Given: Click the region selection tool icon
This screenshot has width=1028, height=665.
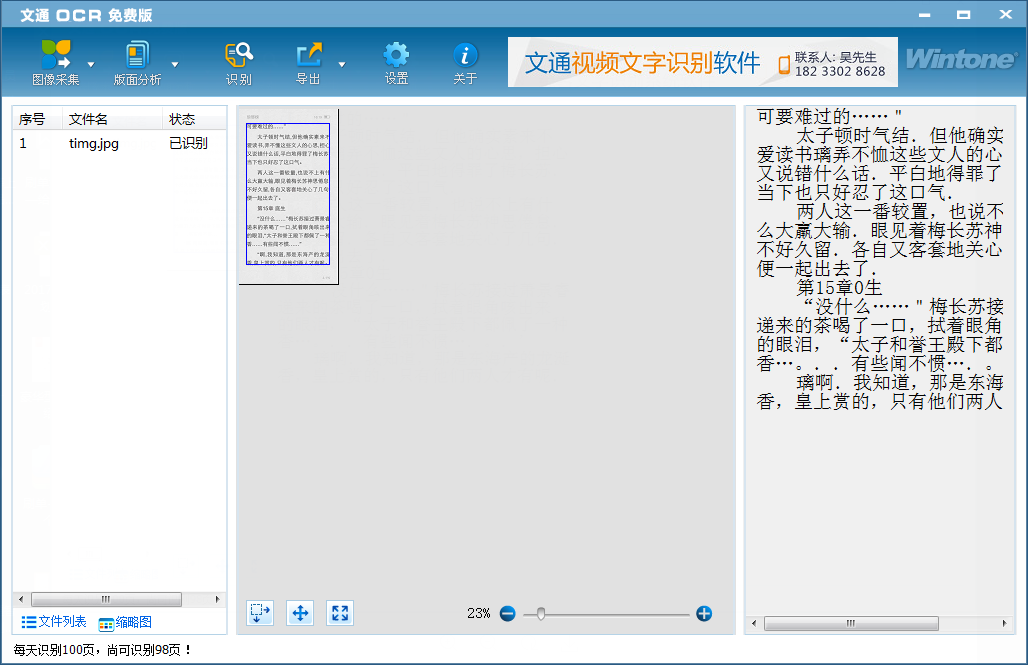Looking at the screenshot, I should (x=261, y=613).
